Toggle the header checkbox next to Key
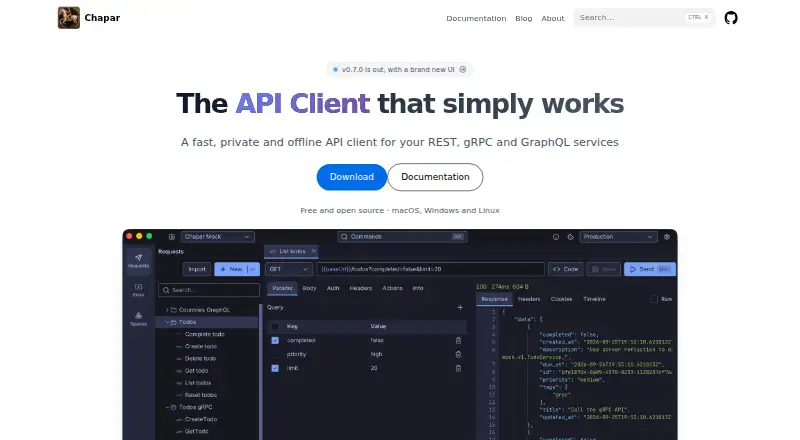This screenshot has height=440, width=800. 275,327
